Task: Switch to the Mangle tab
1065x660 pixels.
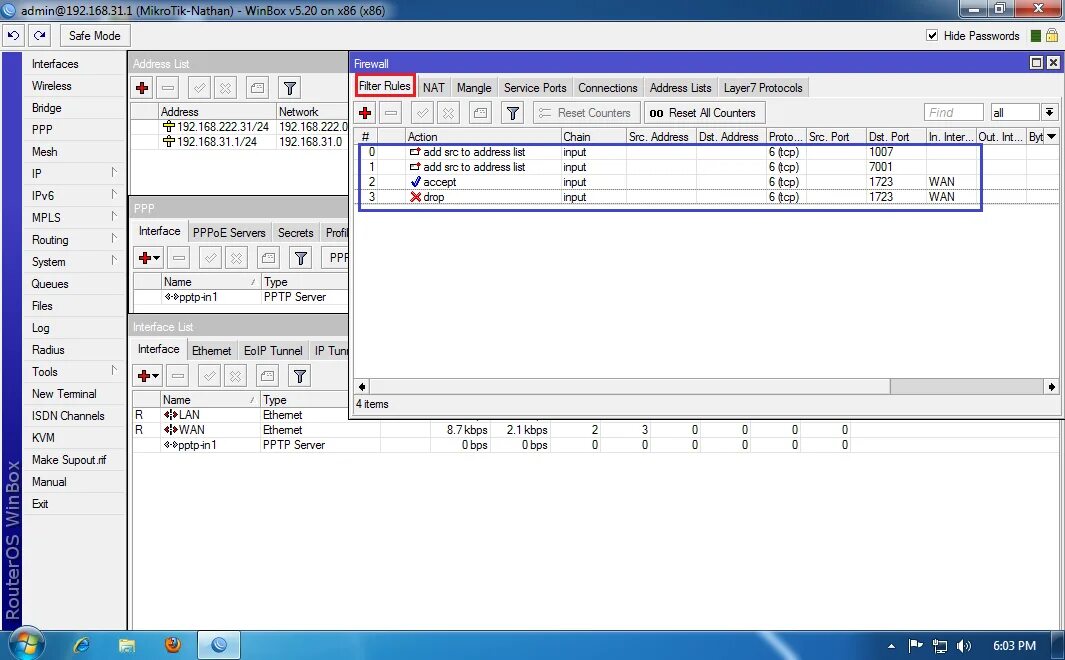Action: [x=474, y=88]
